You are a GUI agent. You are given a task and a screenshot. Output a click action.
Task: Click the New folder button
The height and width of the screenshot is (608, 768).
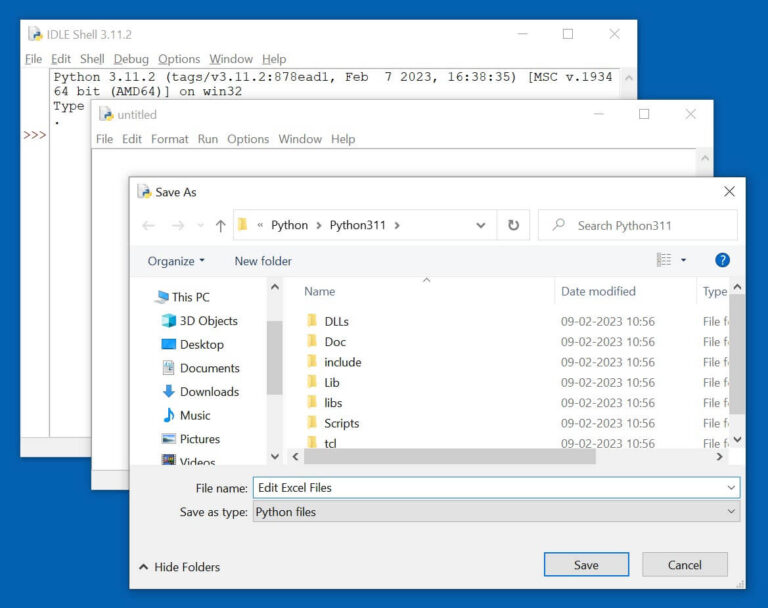tap(263, 261)
